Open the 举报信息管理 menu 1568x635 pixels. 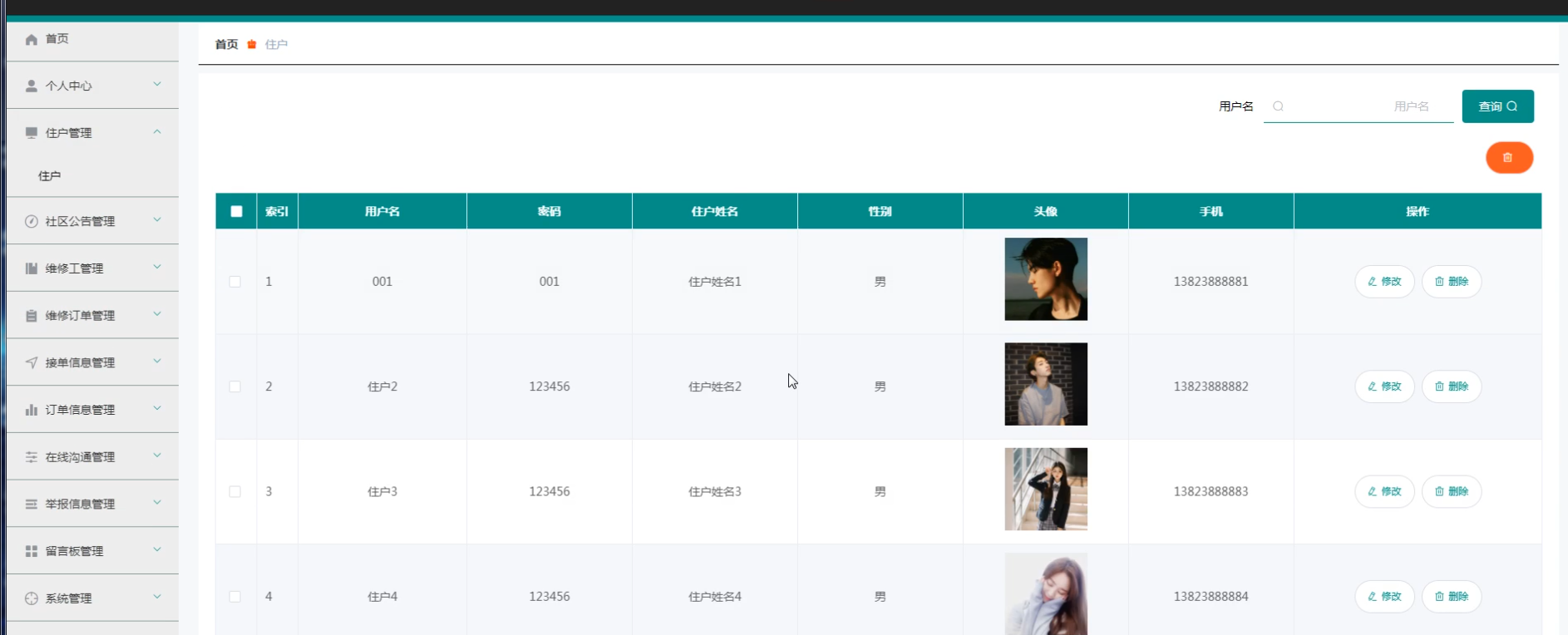80,504
